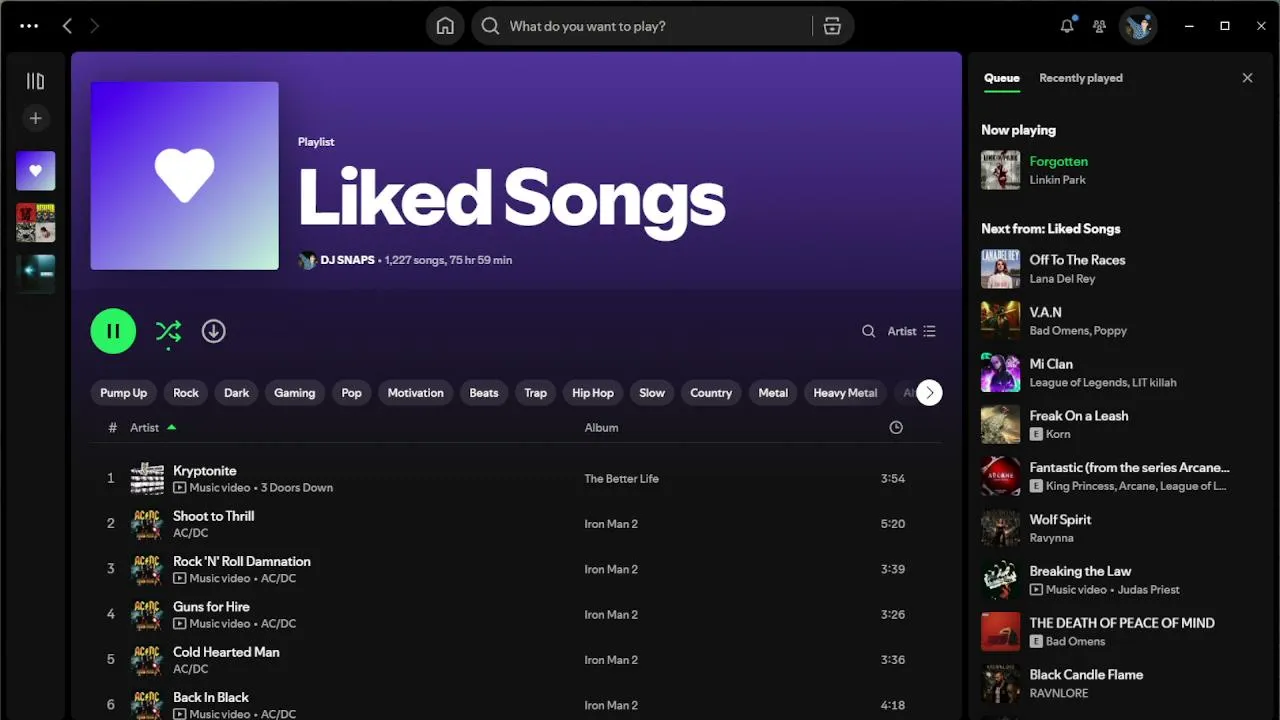Open the Friend Activity icon
Viewport: 1280px width, 720px height.
coord(1100,26)
